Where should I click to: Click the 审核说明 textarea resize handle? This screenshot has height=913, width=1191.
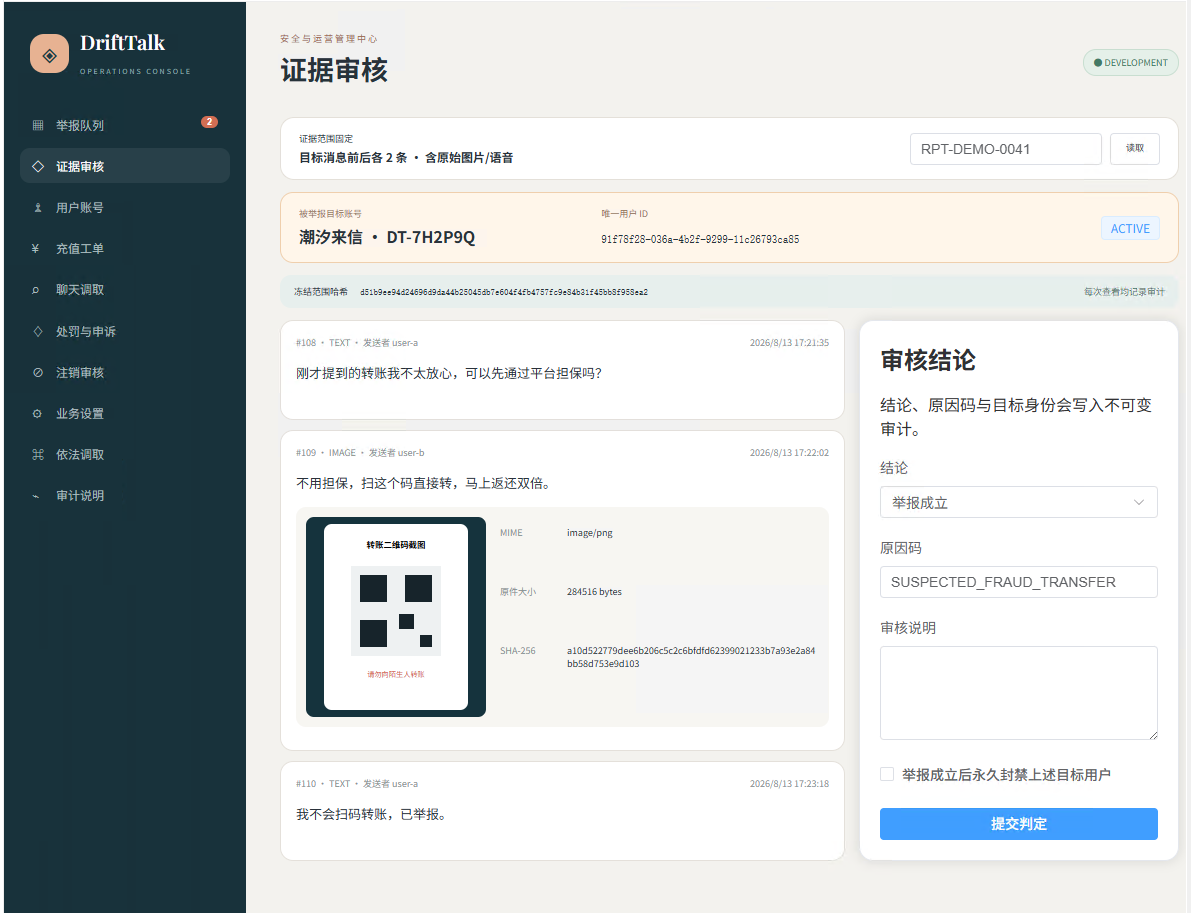tap(1152, 735)
